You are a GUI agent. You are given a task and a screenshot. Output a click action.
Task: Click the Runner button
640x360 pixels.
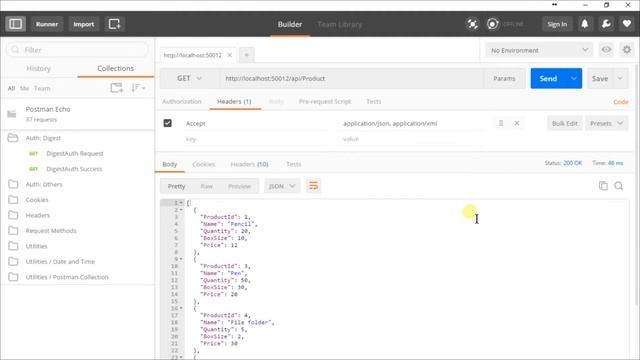(47, 24)
